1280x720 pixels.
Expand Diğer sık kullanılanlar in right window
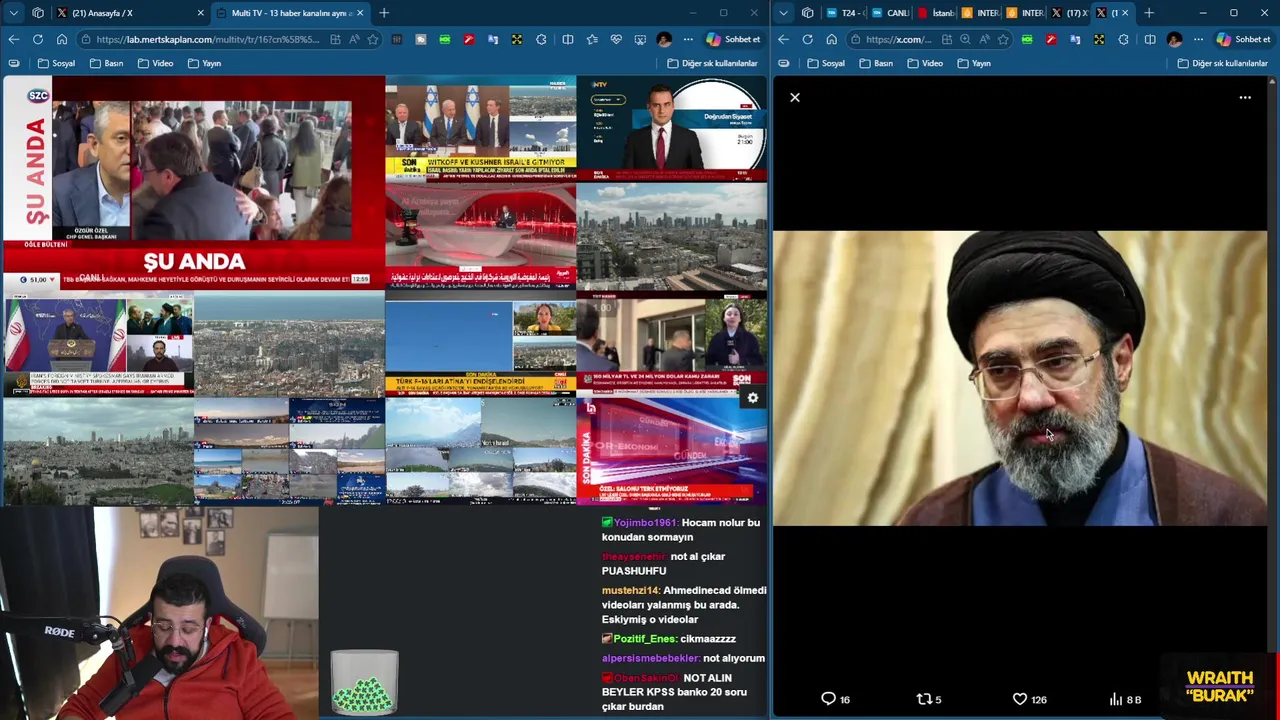tap(1223, 63)
